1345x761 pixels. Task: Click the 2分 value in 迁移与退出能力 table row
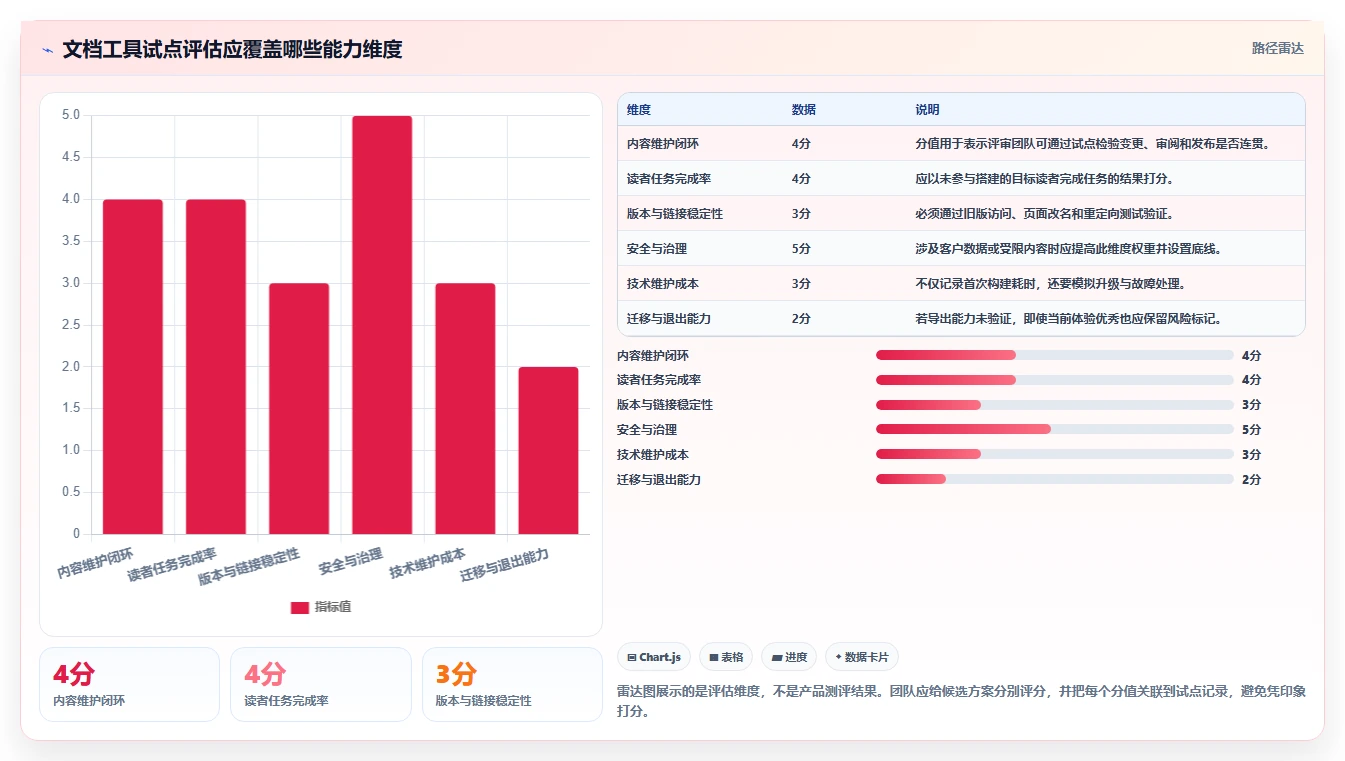801,319
